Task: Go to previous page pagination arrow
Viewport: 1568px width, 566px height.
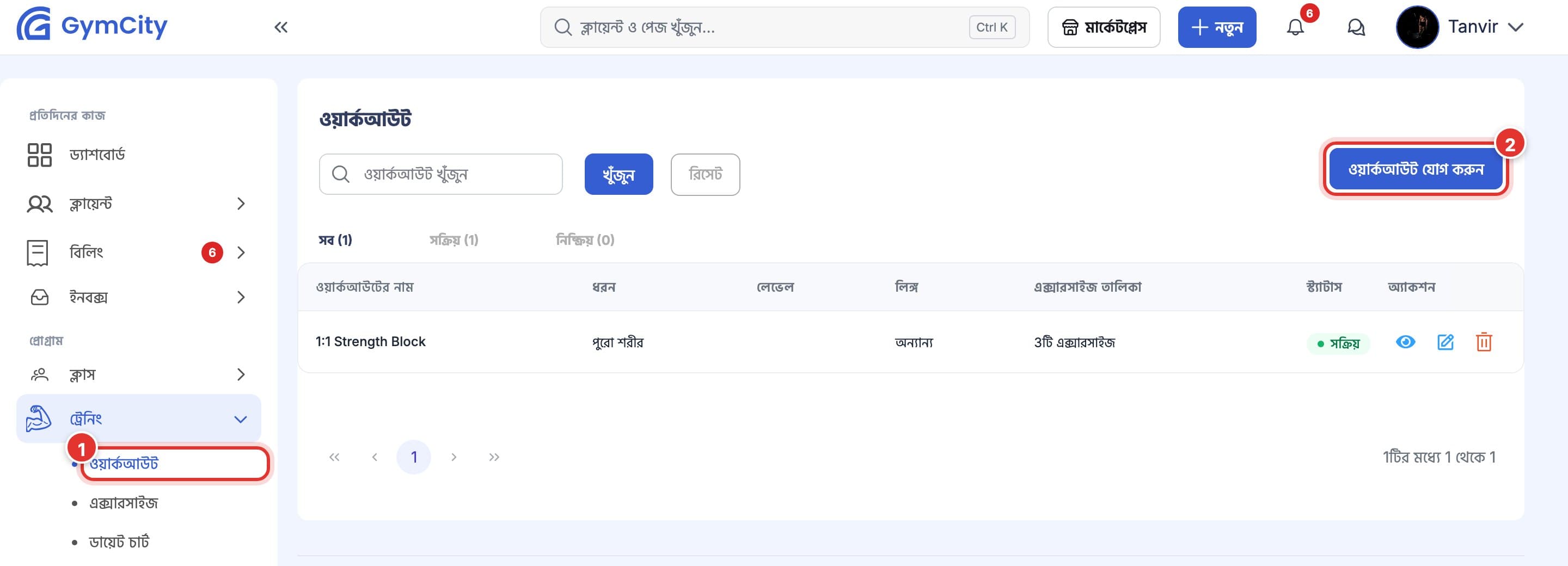Action: pyautogui.click(x=375, y=457)
